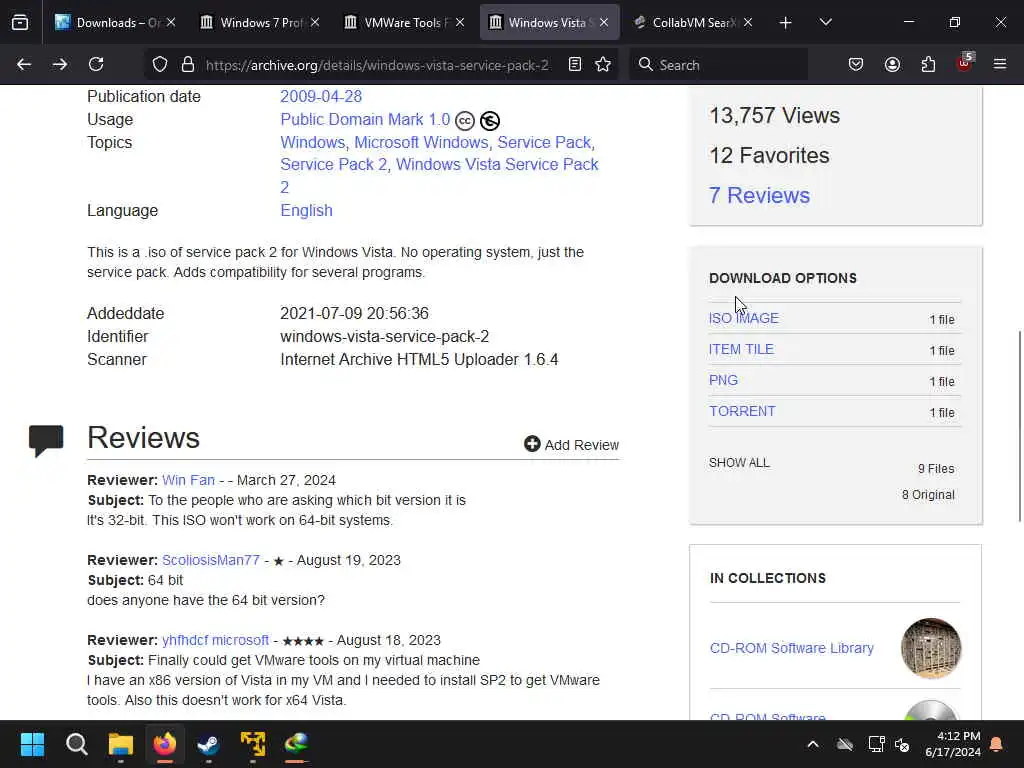This screenshot has height=768, width=1024.
Task: Click the page vertical scrollbar thumb
Action: click(1019, 426)
